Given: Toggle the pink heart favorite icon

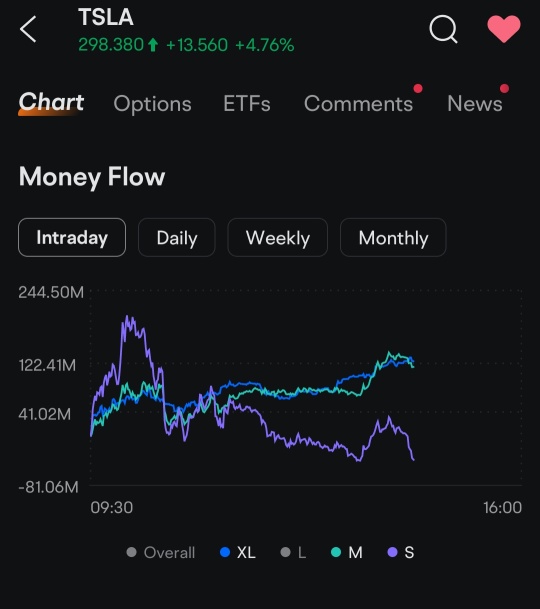Looking at the screenshot, I should tap(504, 28).
